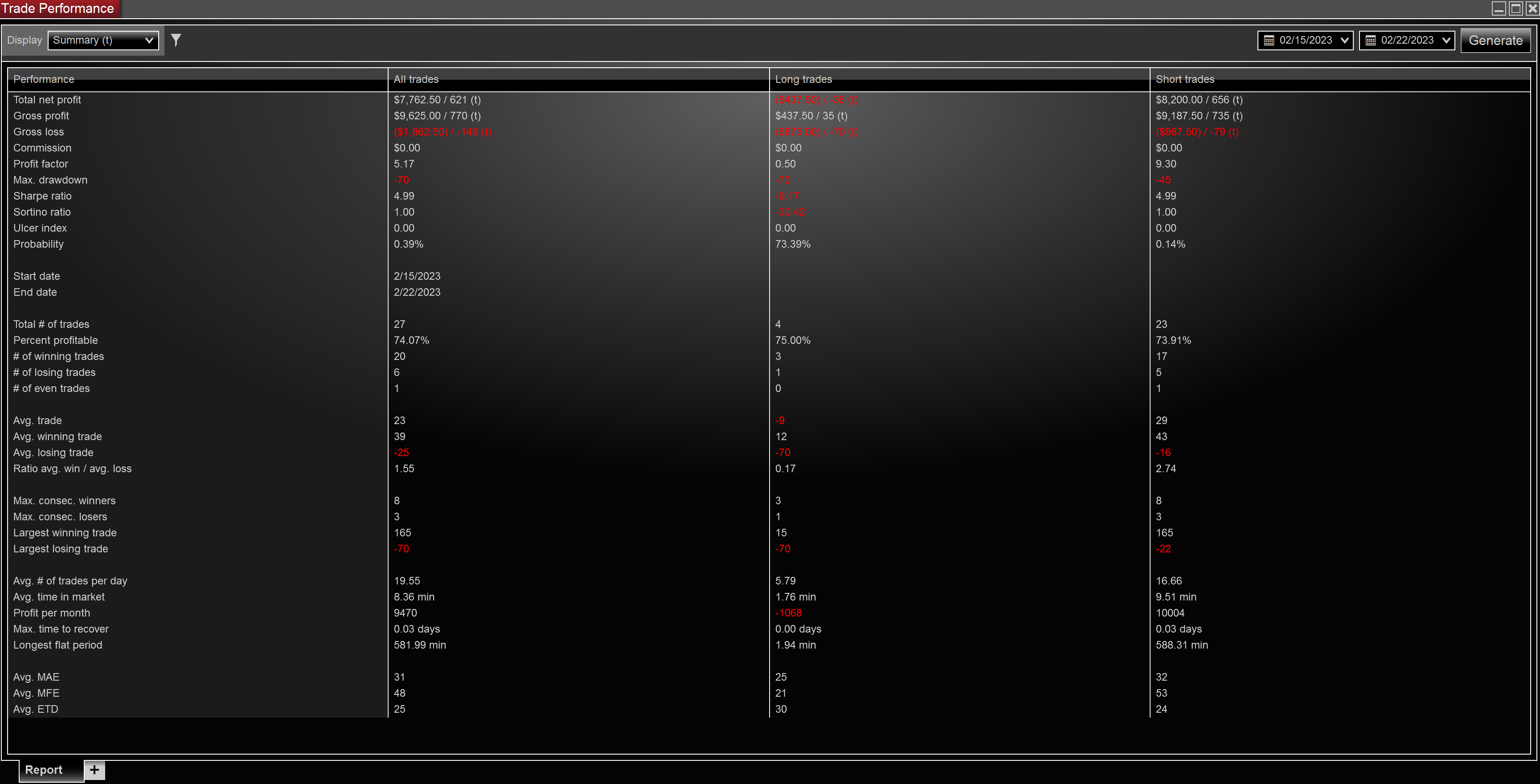Viewport: 1540px width, 784px height.
Task: Select the Short trades profit factor 9.30
Action: [1166, 164]
